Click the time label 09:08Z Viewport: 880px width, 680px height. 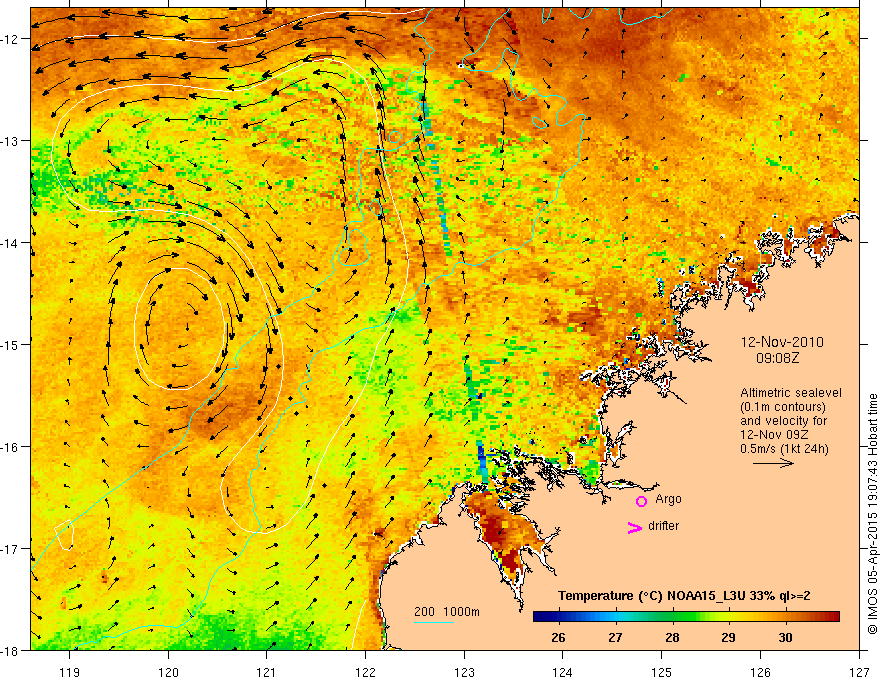777,358
